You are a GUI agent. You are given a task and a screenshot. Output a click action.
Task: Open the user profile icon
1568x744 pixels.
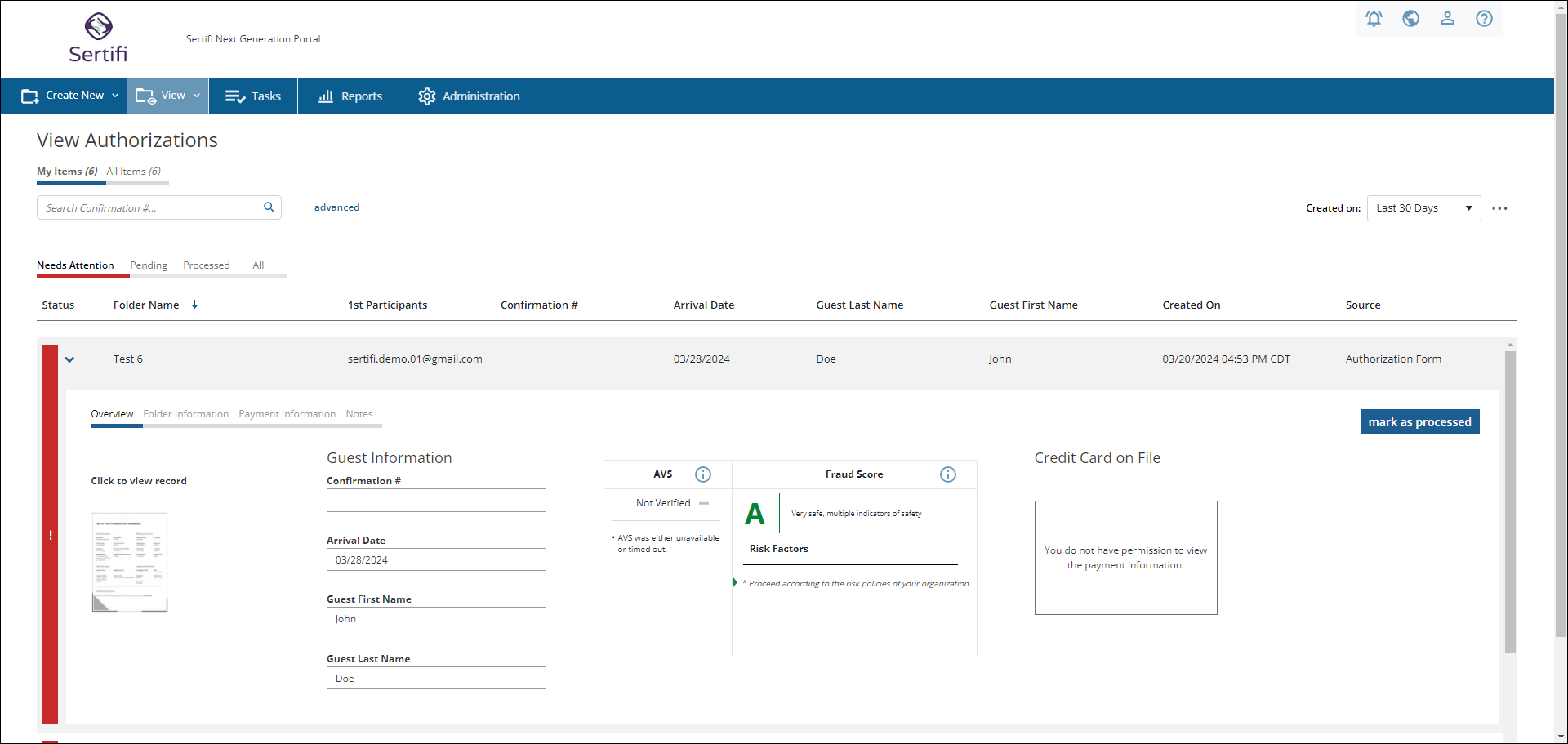coord(1447,18)
